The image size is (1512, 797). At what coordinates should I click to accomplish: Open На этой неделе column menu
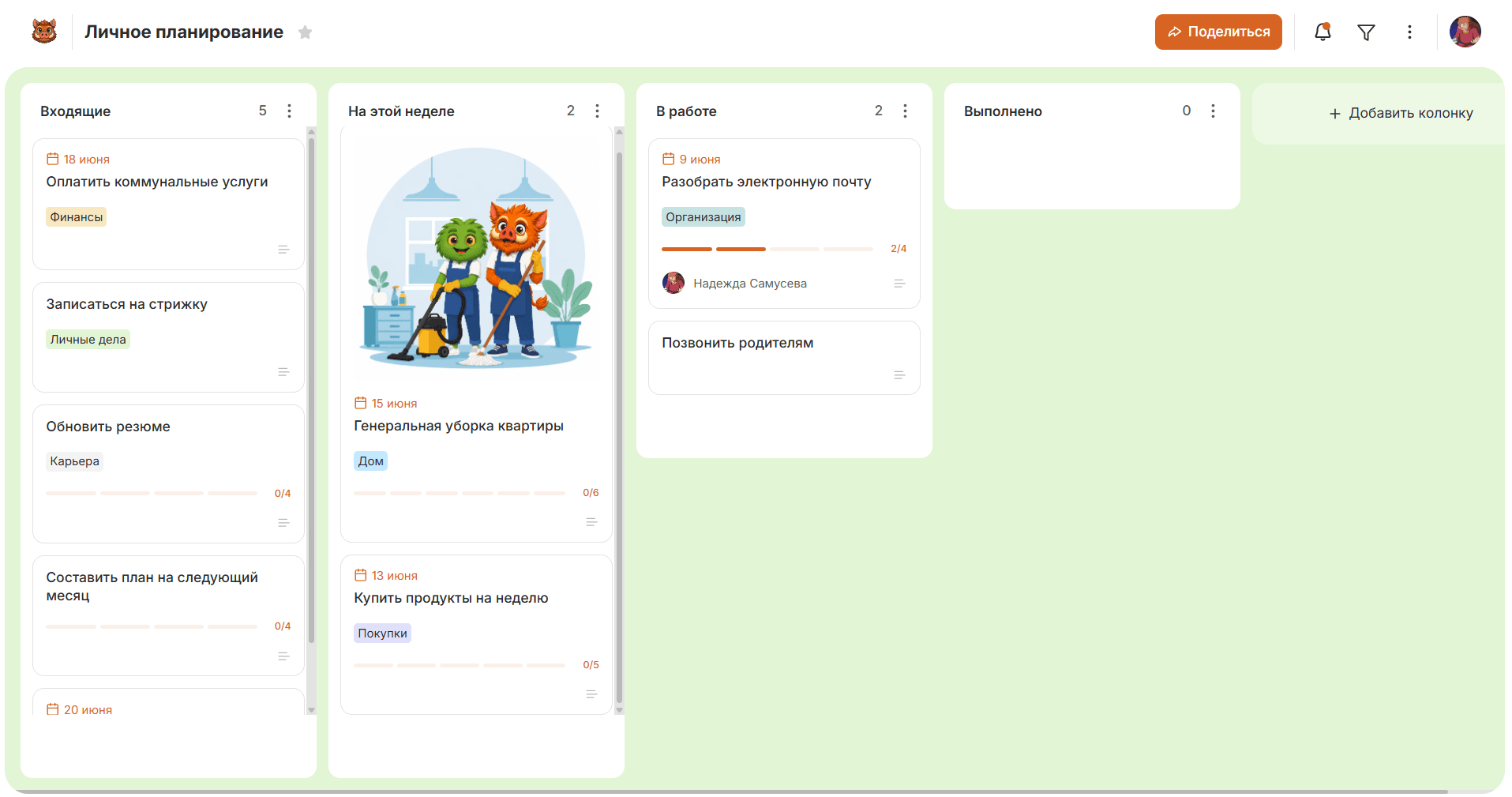tap(598, 111)
